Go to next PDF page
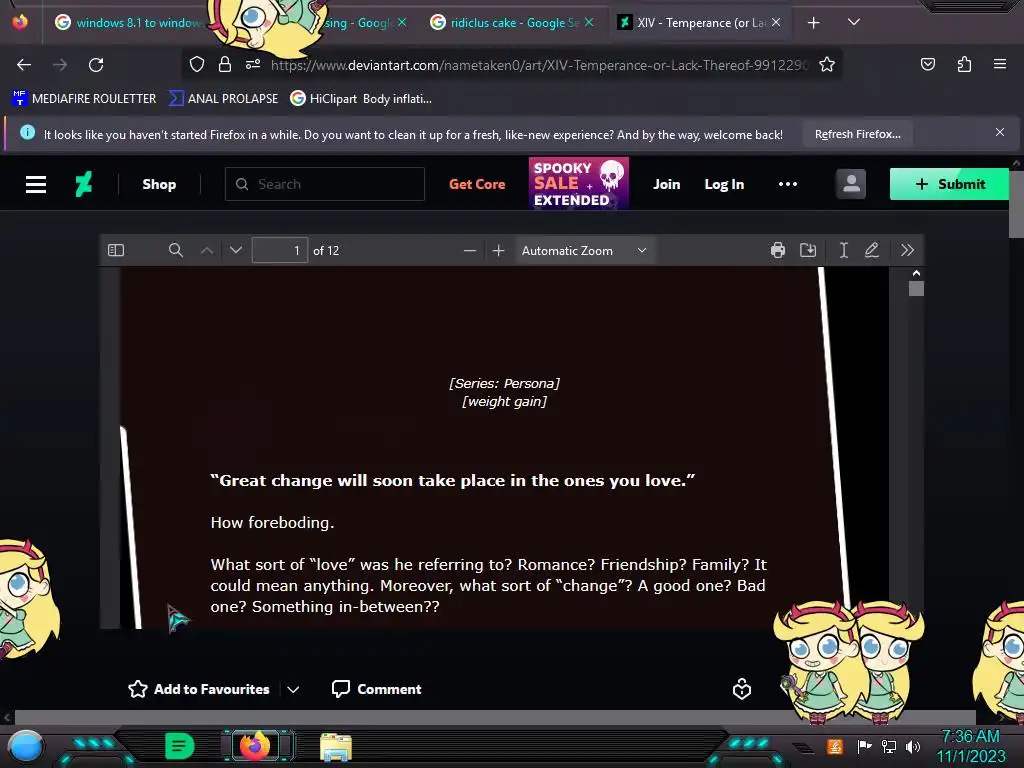 click(x=236, y=250)
